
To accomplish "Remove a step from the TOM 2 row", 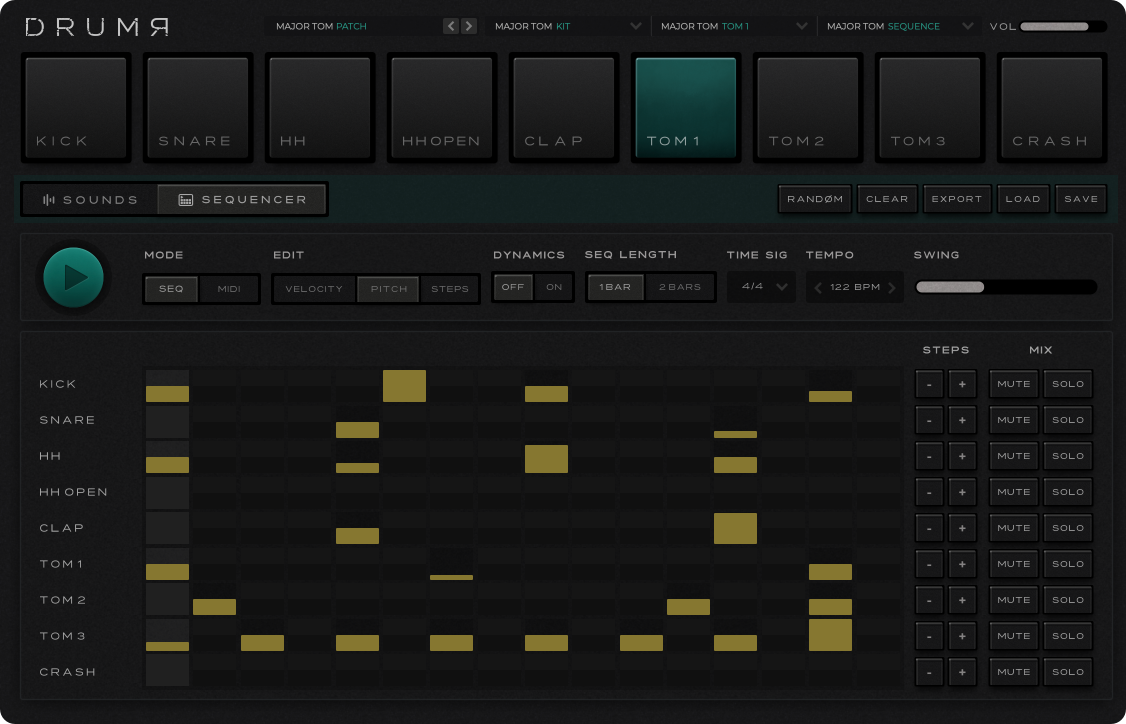I will [929, 600].
